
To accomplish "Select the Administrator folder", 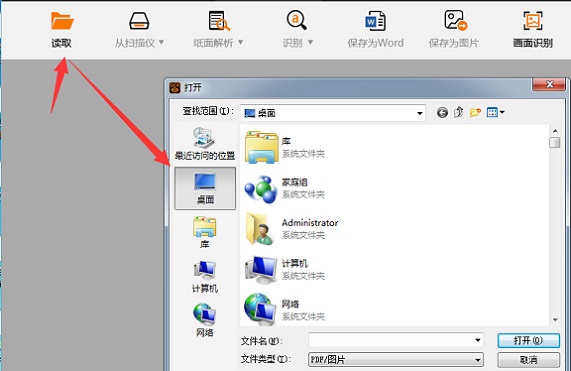I will click(291, 229).
